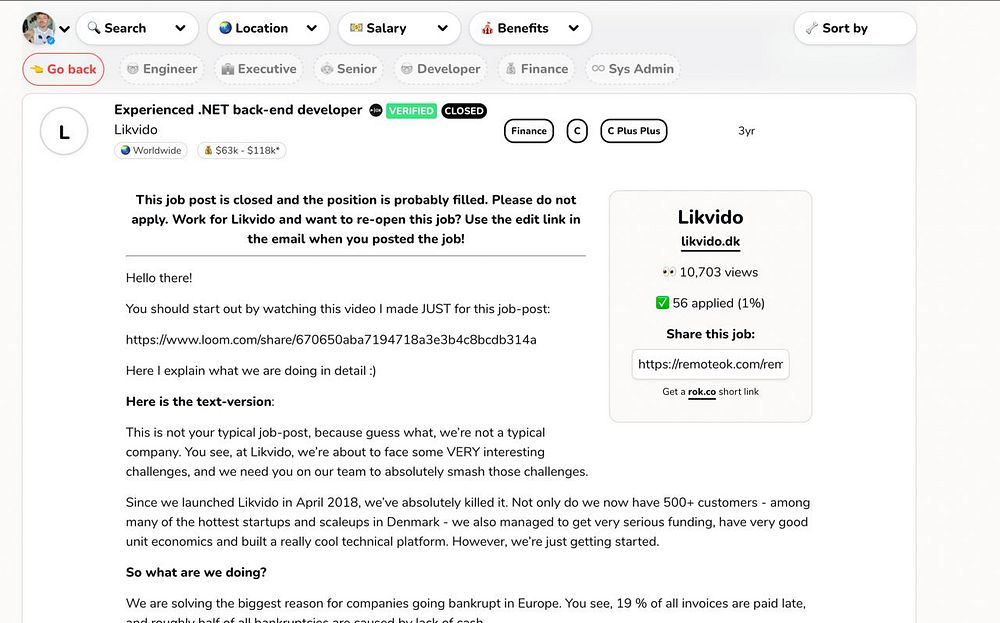1000x623 pixels.
Task: Follow the rok.co short link
Action: 701,392
